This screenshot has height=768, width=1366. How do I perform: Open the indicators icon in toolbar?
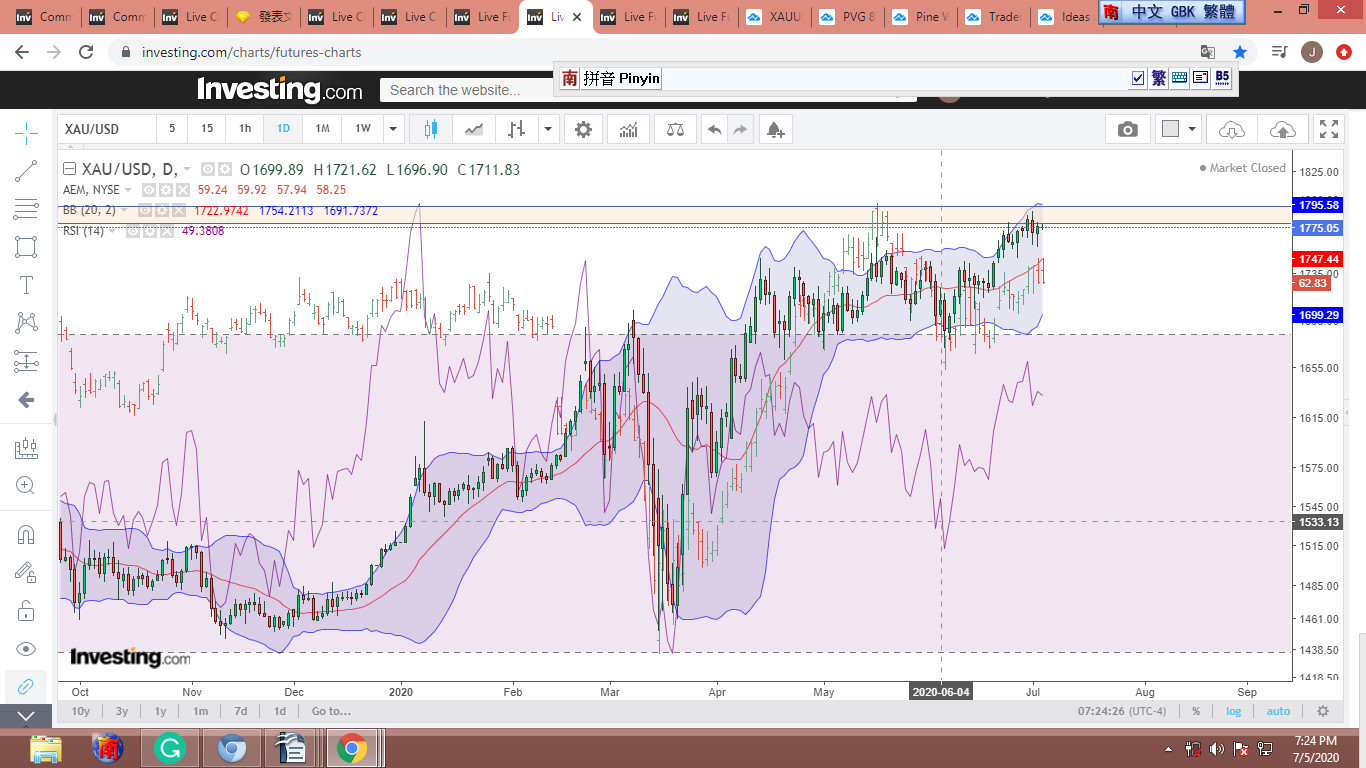tap(629, 129)
